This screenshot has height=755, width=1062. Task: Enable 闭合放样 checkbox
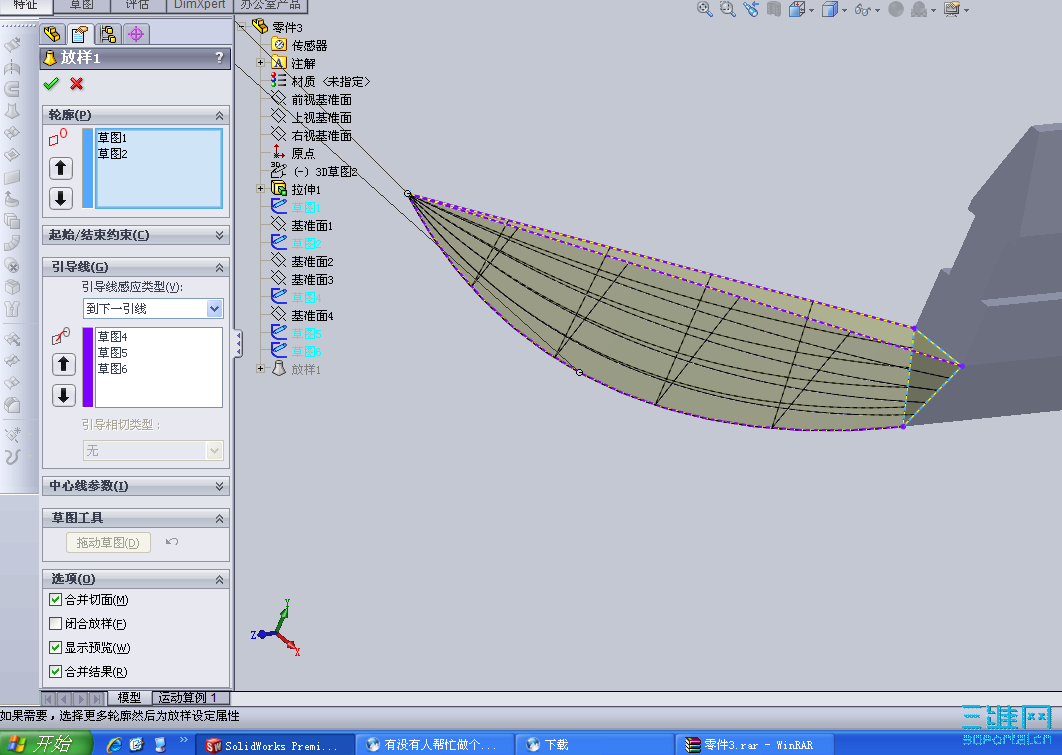pos(56,624)
